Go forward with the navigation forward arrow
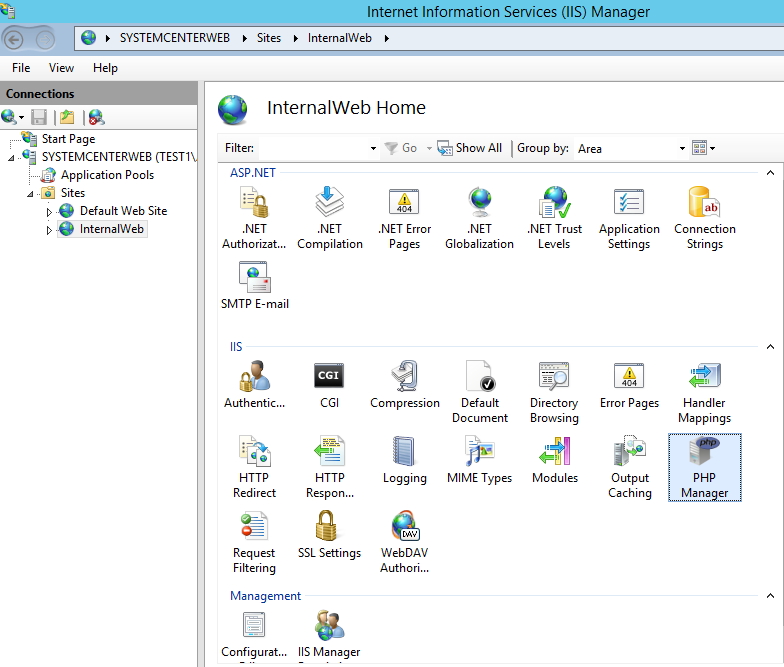This screenshot has height=667, width=784. [45, 39]
